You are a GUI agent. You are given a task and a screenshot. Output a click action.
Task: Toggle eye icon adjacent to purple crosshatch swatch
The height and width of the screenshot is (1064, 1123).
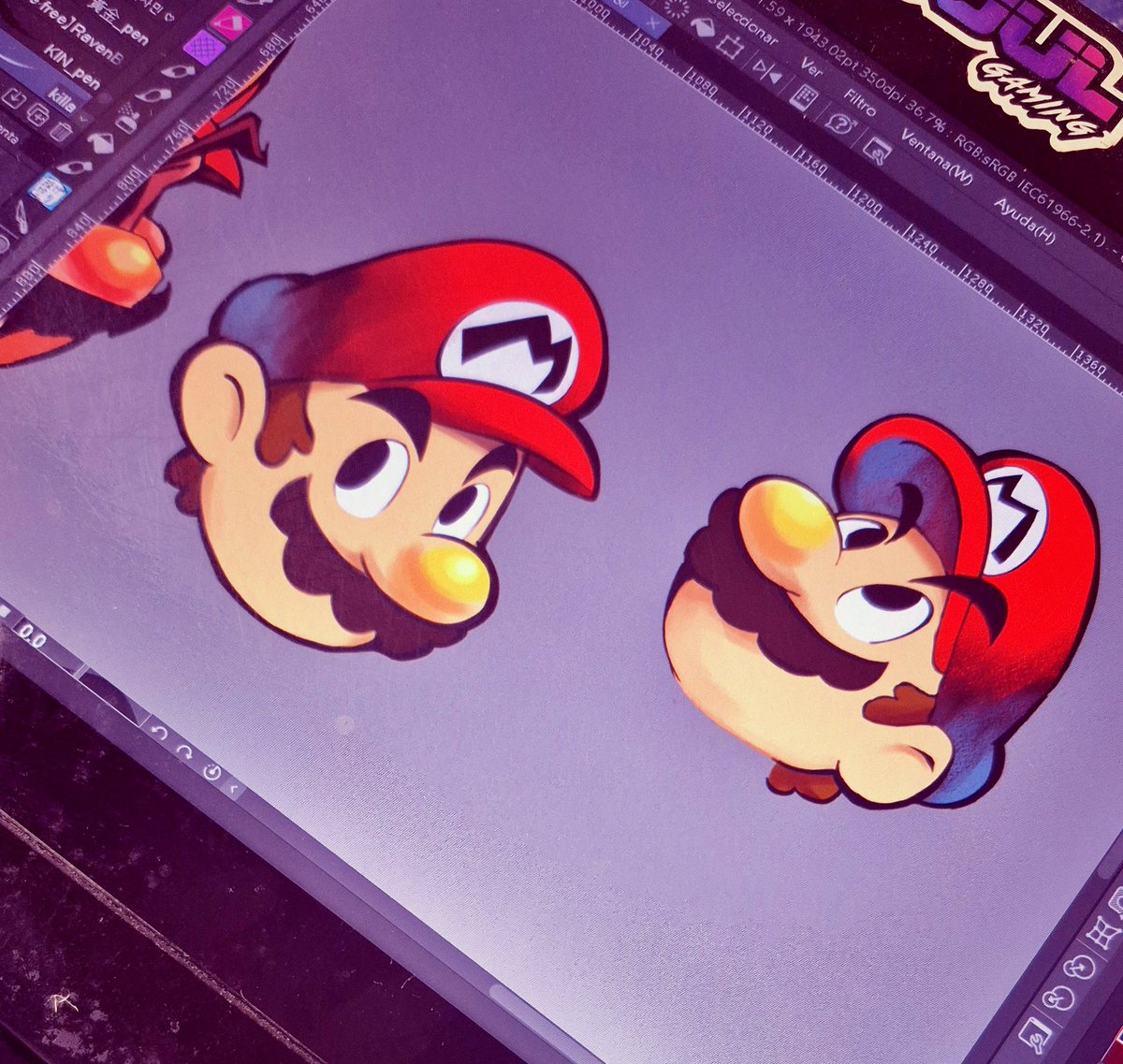point(178,70)
